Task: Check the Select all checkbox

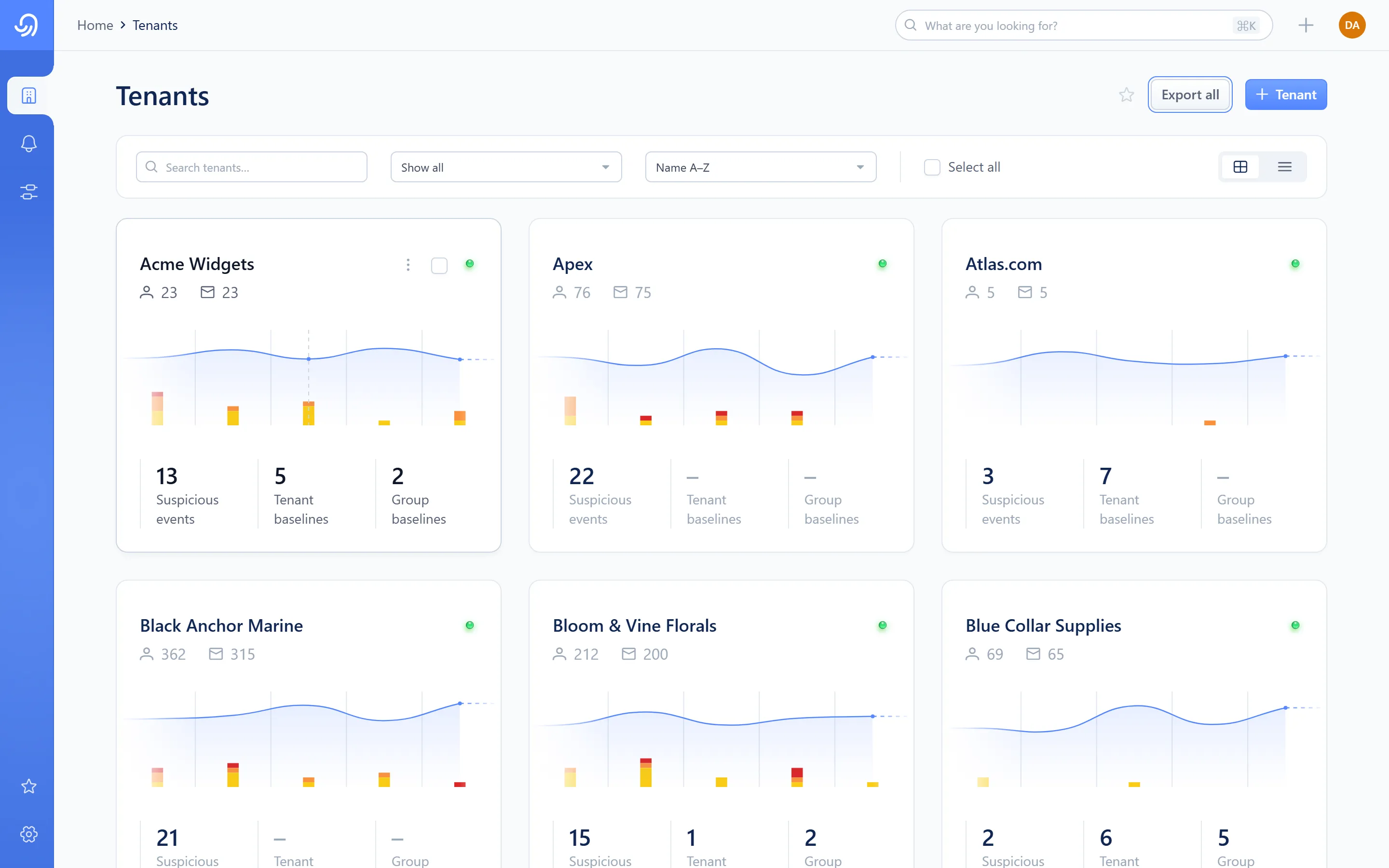Action: pyautogui.click(x=932, y=167)
